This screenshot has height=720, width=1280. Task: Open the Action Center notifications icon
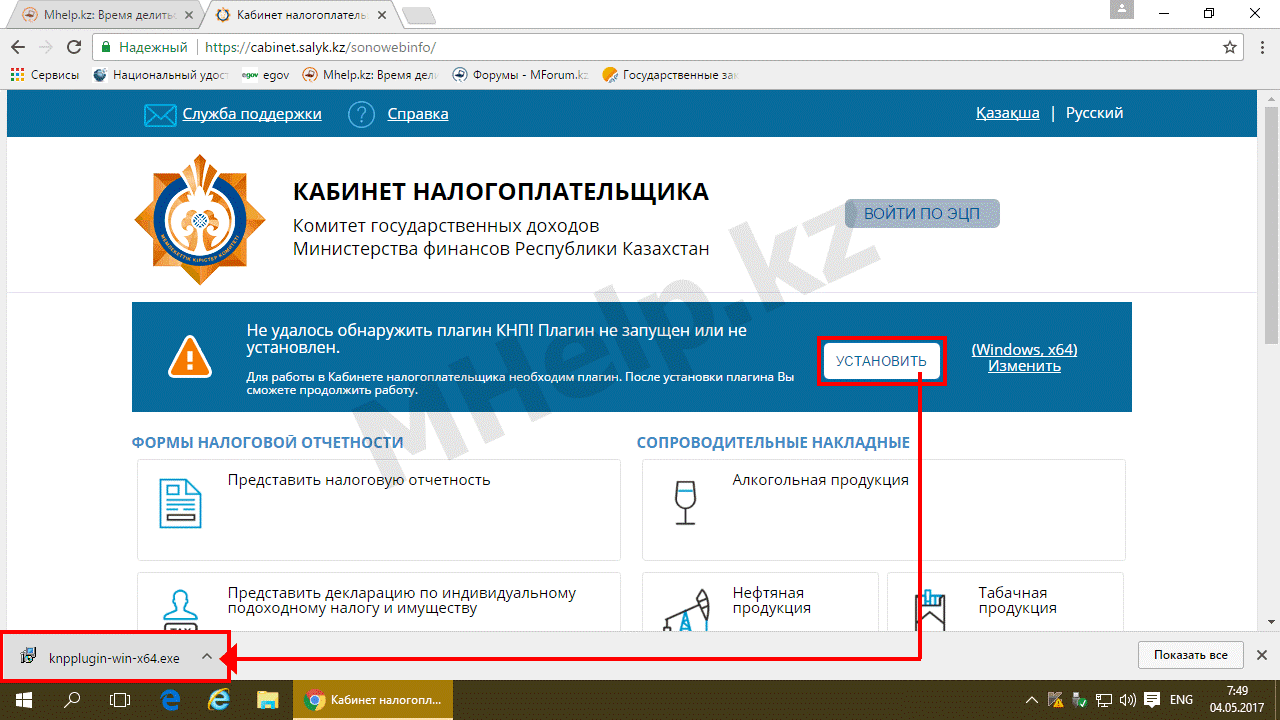point(1152,700)
